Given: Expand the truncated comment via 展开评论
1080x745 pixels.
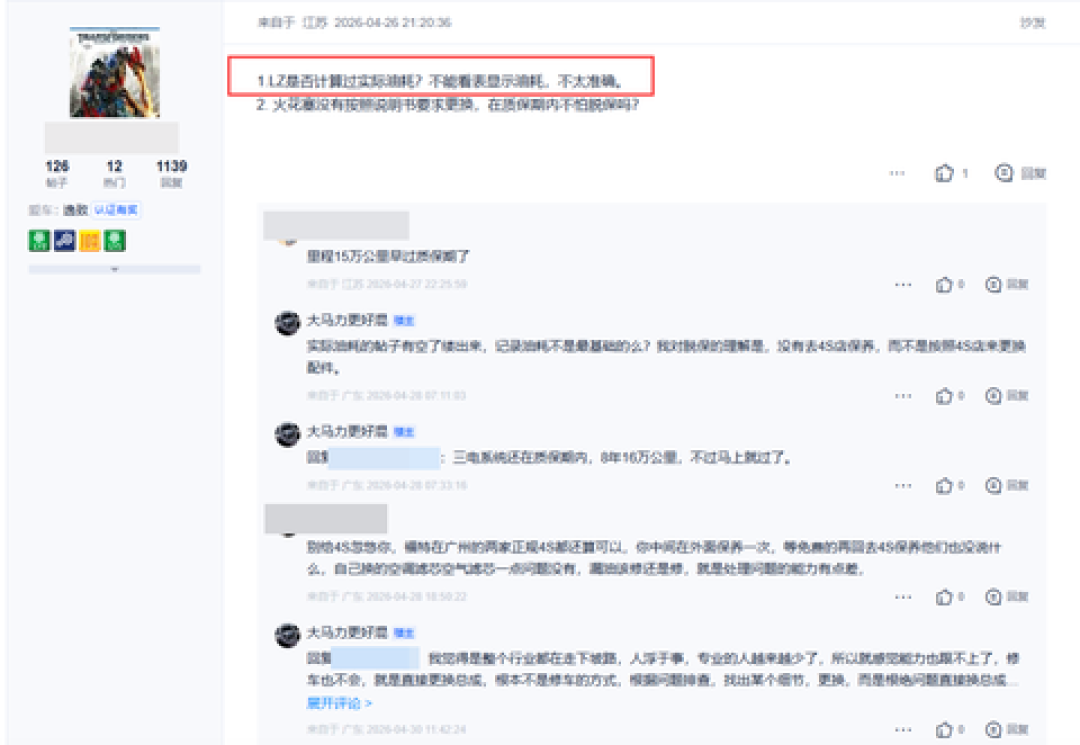Looking at the screenshot, I should click(339, 703).
